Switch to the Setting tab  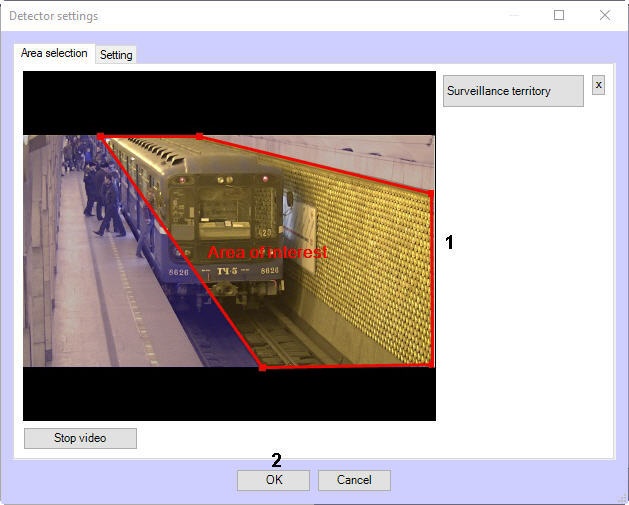pyautogui.click(x=116, y=55)
